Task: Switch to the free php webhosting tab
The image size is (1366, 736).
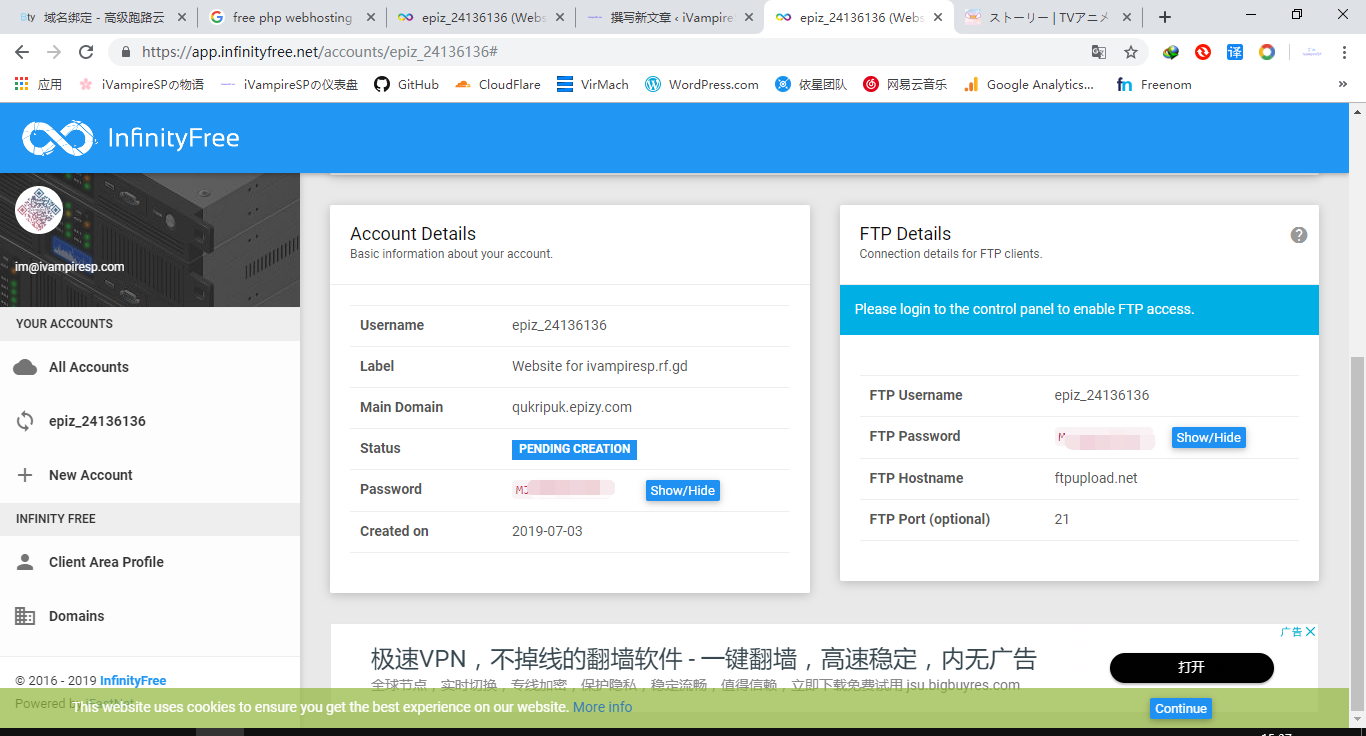Action: click(291, 17)
